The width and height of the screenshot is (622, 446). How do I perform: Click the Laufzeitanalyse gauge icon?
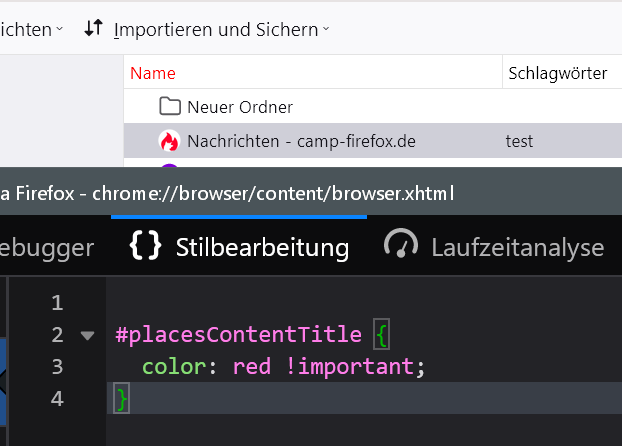point(401,247)
